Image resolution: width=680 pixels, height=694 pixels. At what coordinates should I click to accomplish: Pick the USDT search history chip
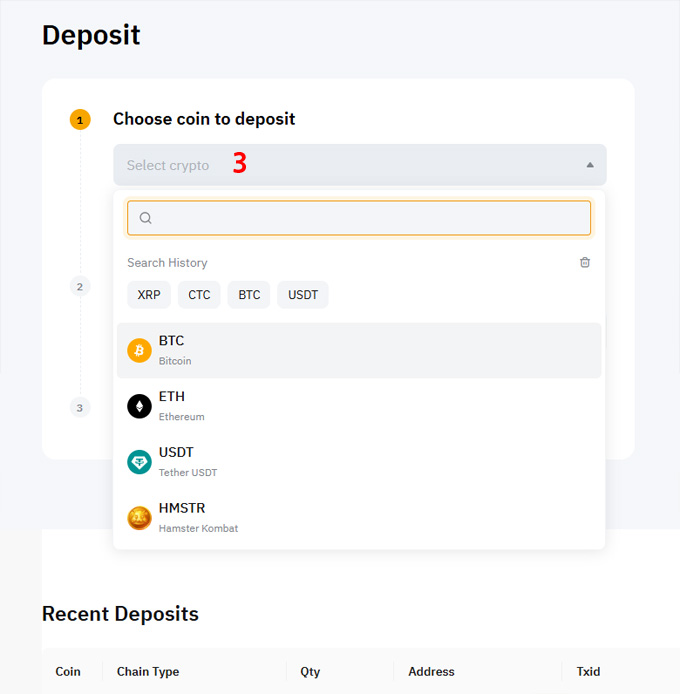pos(303,295)
